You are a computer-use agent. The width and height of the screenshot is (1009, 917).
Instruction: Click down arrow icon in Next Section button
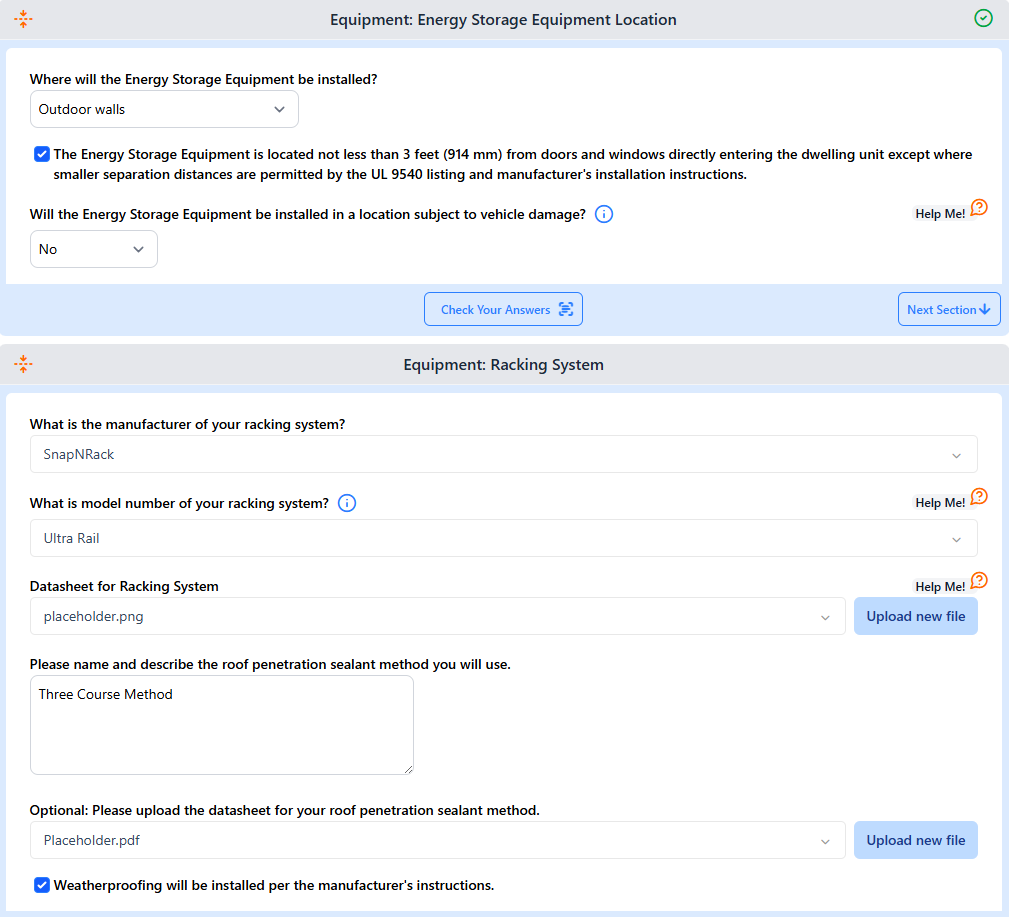coord(985,310)
